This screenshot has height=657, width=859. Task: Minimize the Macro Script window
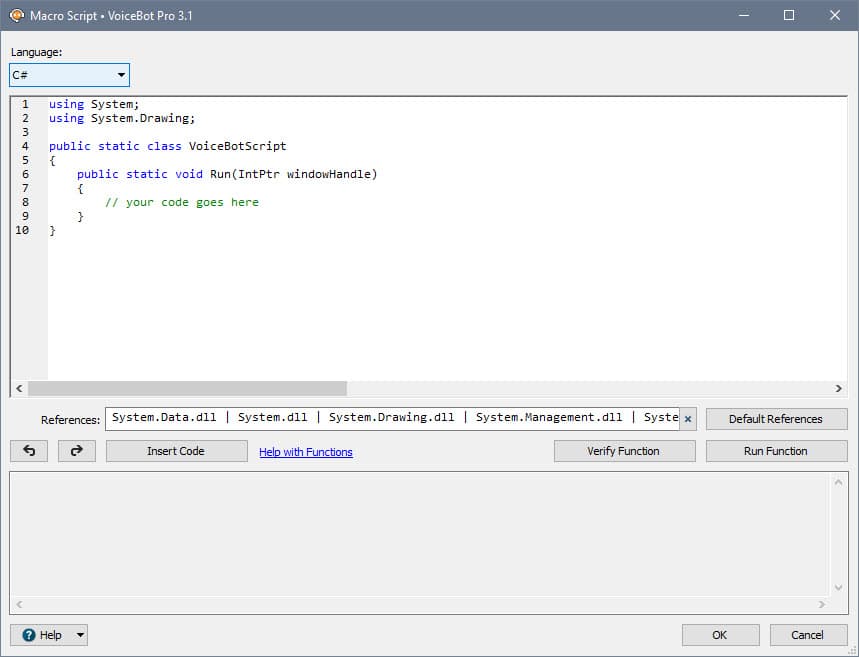coord(744,15)
